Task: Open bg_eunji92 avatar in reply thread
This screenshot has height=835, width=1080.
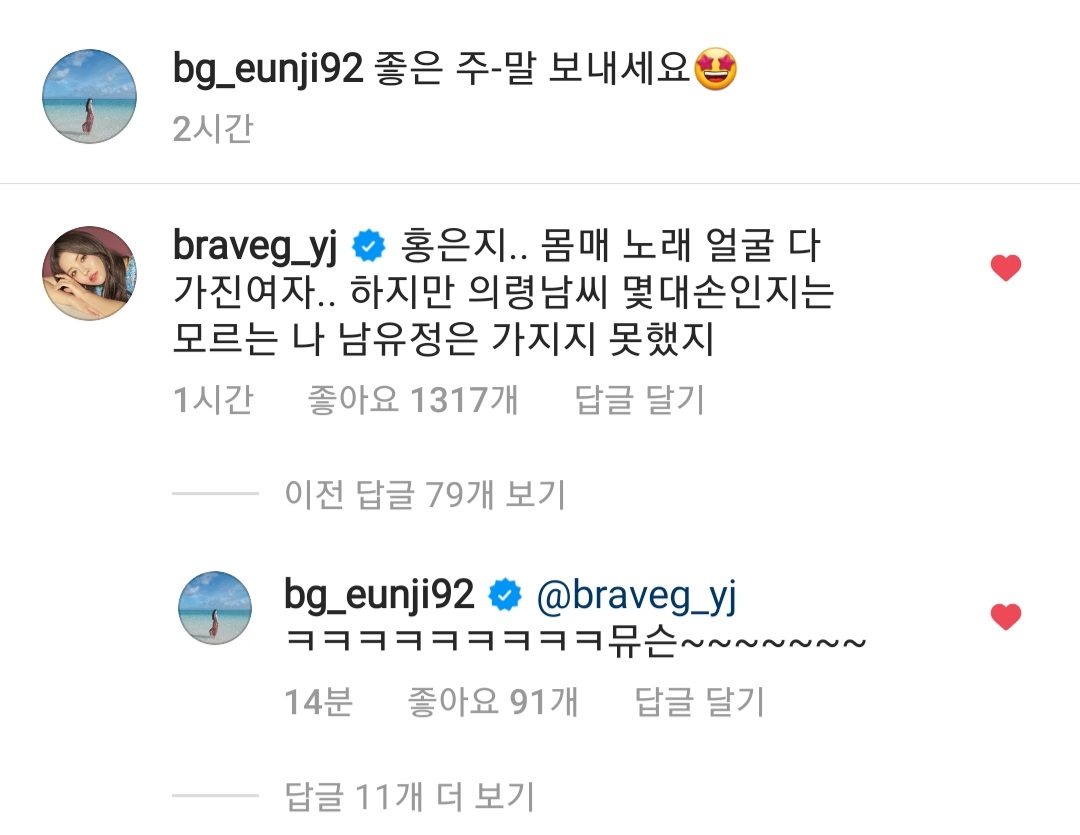Action: tap(215, 608)
